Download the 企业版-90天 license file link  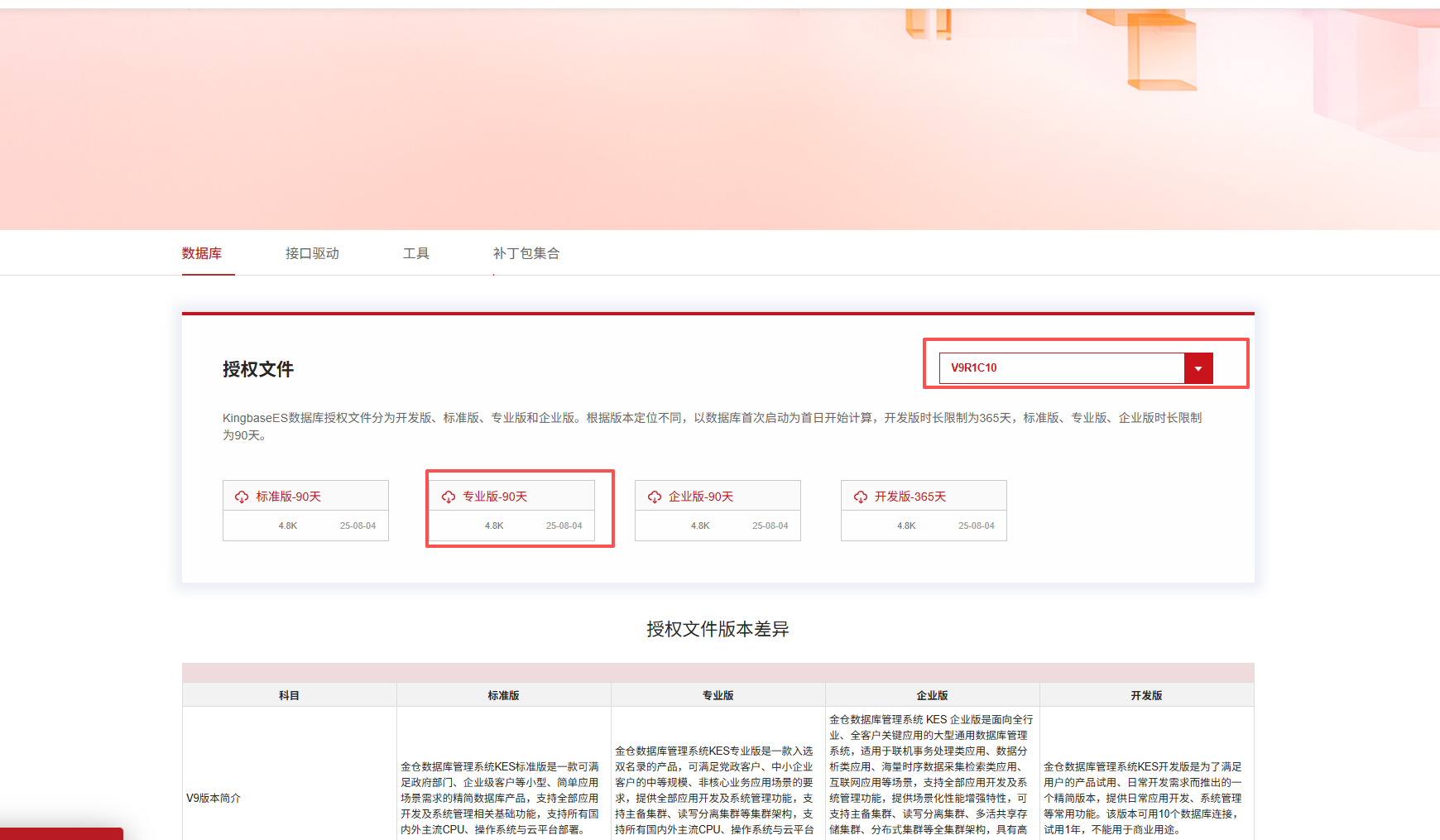pyautogui.click(x=701, y=497)
